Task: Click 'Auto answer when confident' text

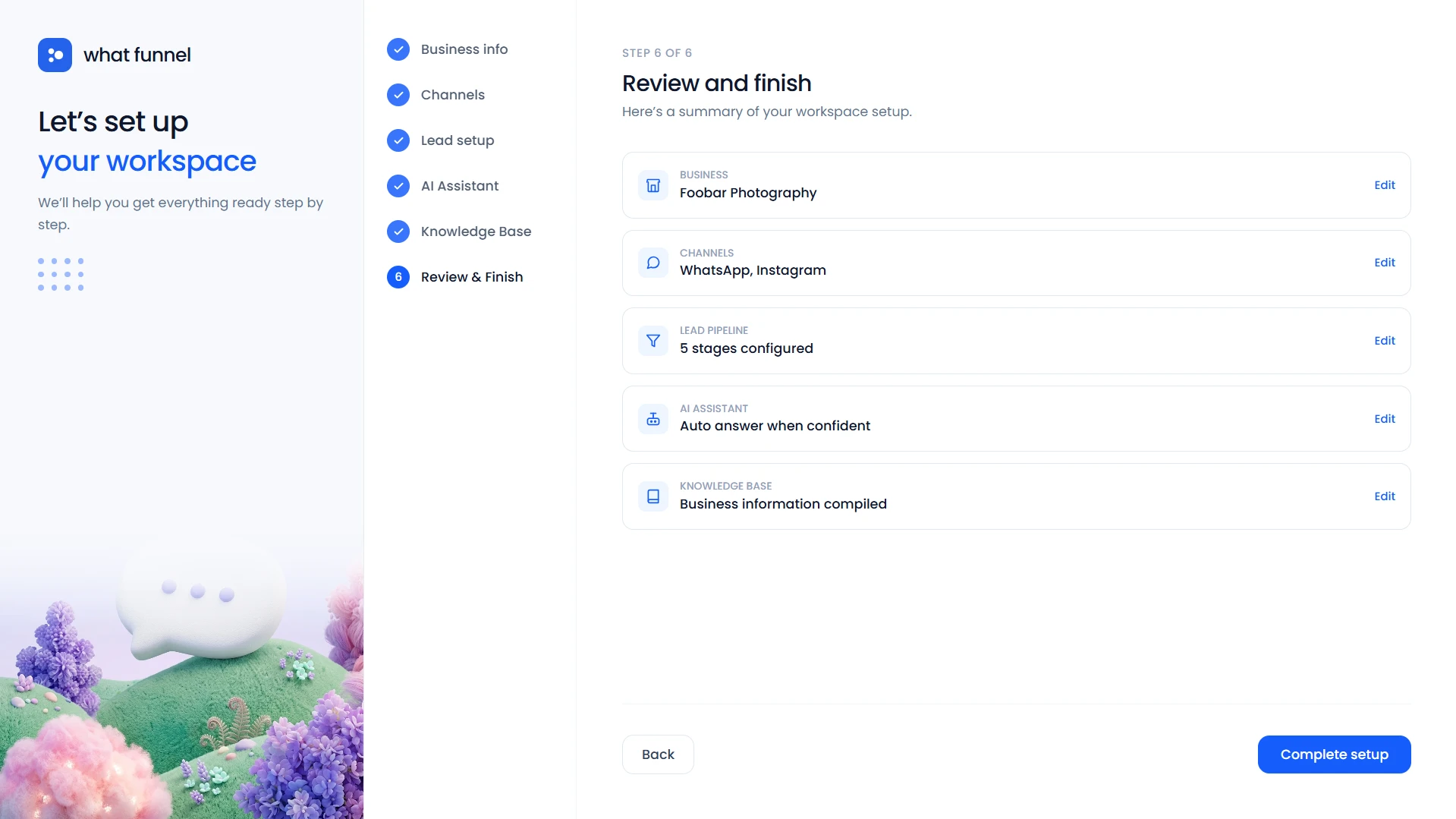Action: click(775, 426)
